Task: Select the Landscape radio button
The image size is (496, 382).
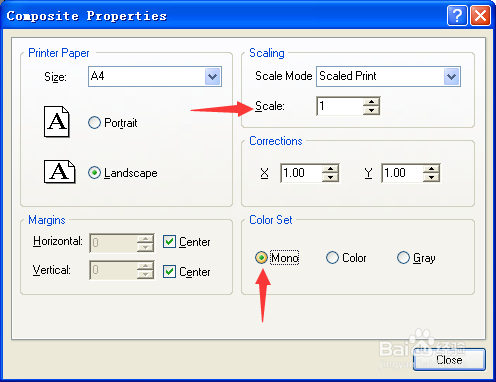Action: click(94, 173)
